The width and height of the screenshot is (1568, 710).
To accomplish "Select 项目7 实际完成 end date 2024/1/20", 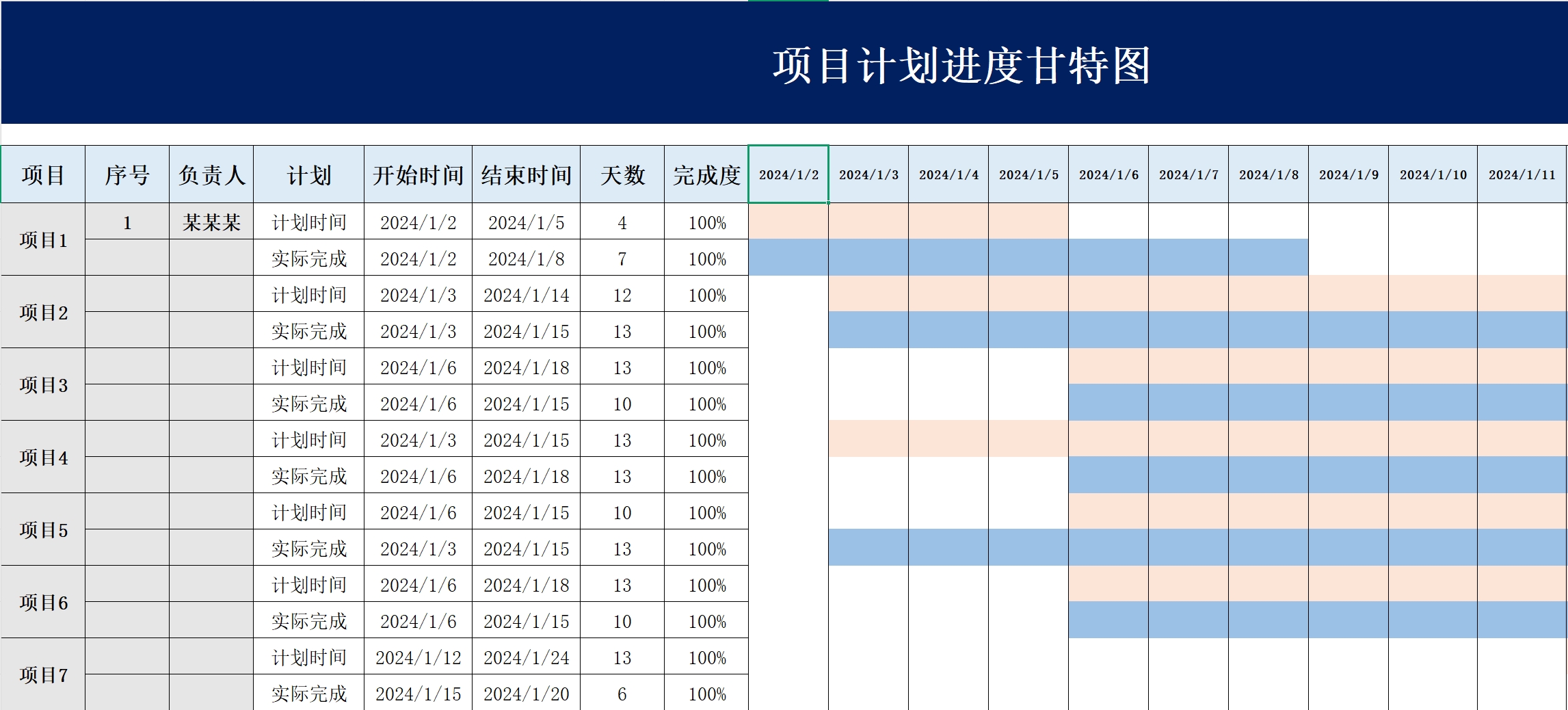I will 526,692.
